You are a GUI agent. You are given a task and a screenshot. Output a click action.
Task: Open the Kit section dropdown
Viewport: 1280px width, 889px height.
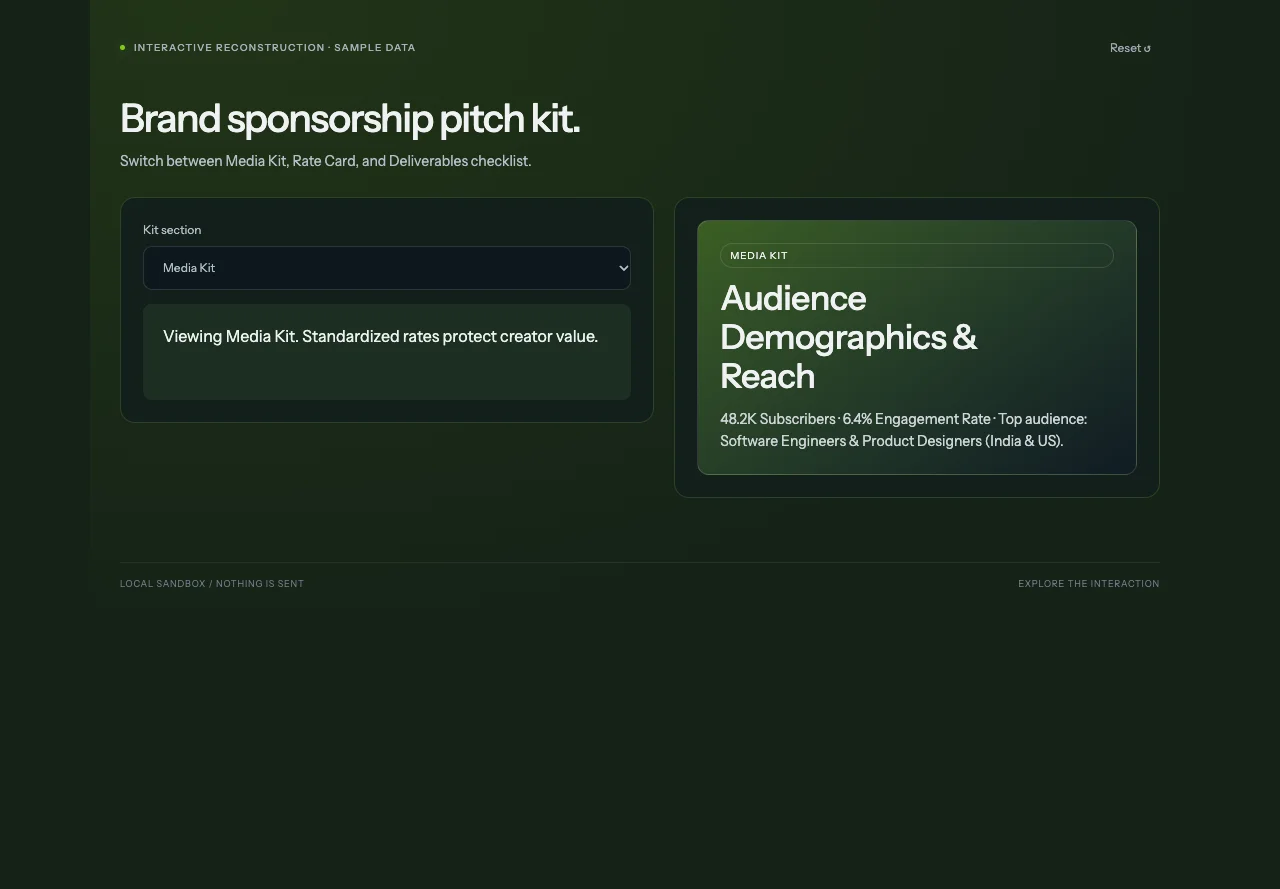[387, 268]
